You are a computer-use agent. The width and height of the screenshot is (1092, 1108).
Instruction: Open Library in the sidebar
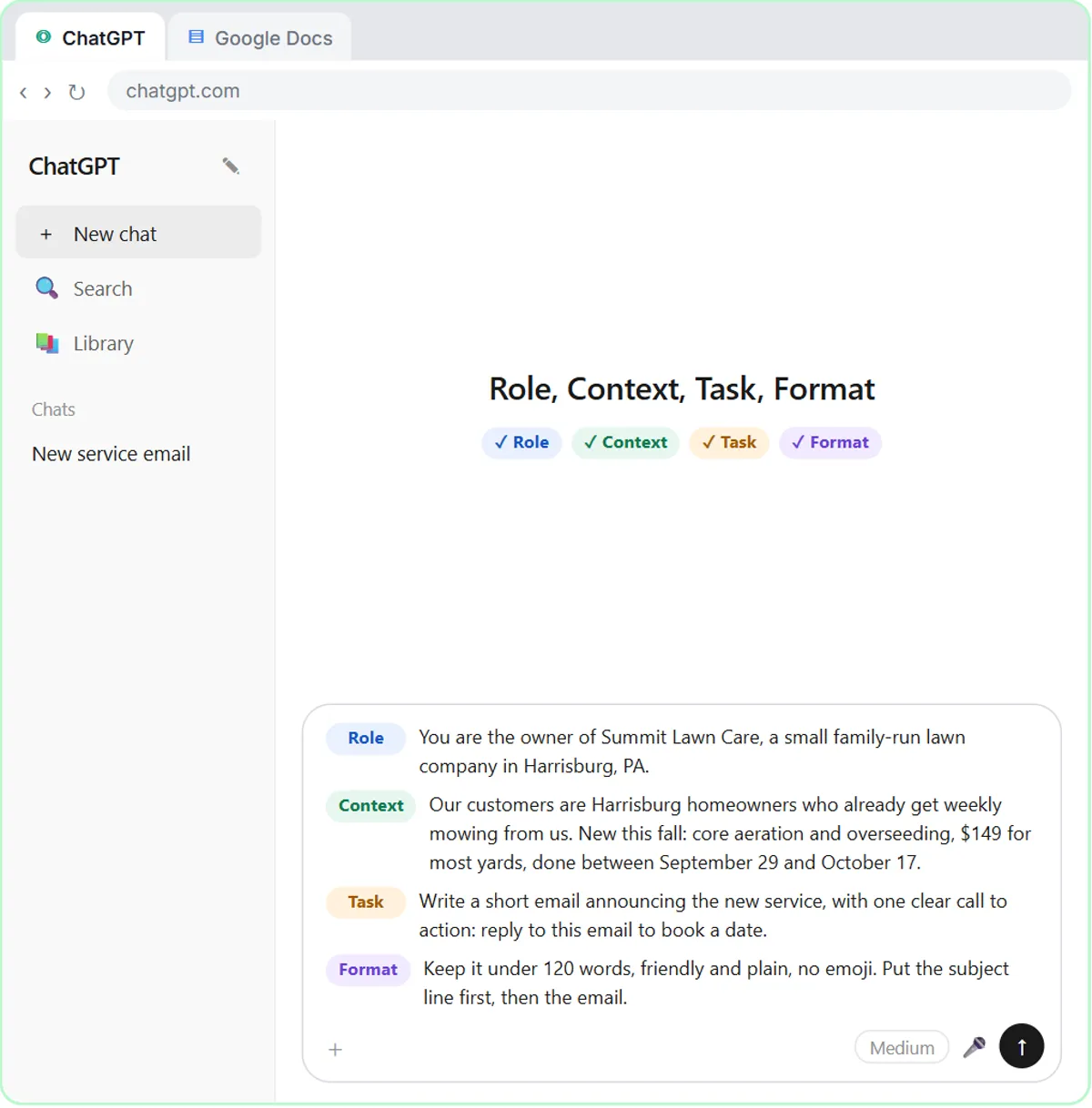pyautogui.click(x=138, y=343)
